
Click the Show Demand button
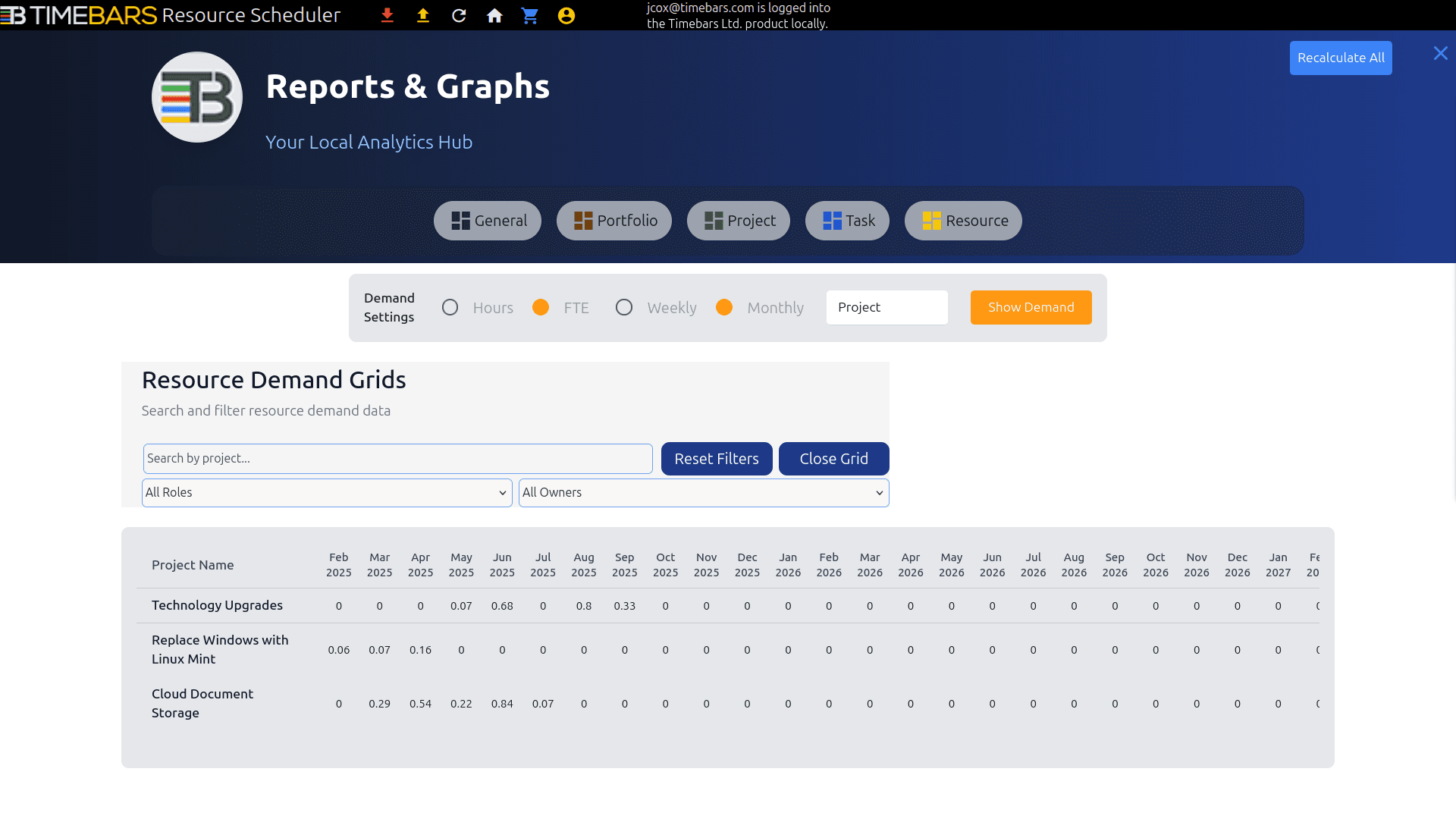coord(1031,307)
